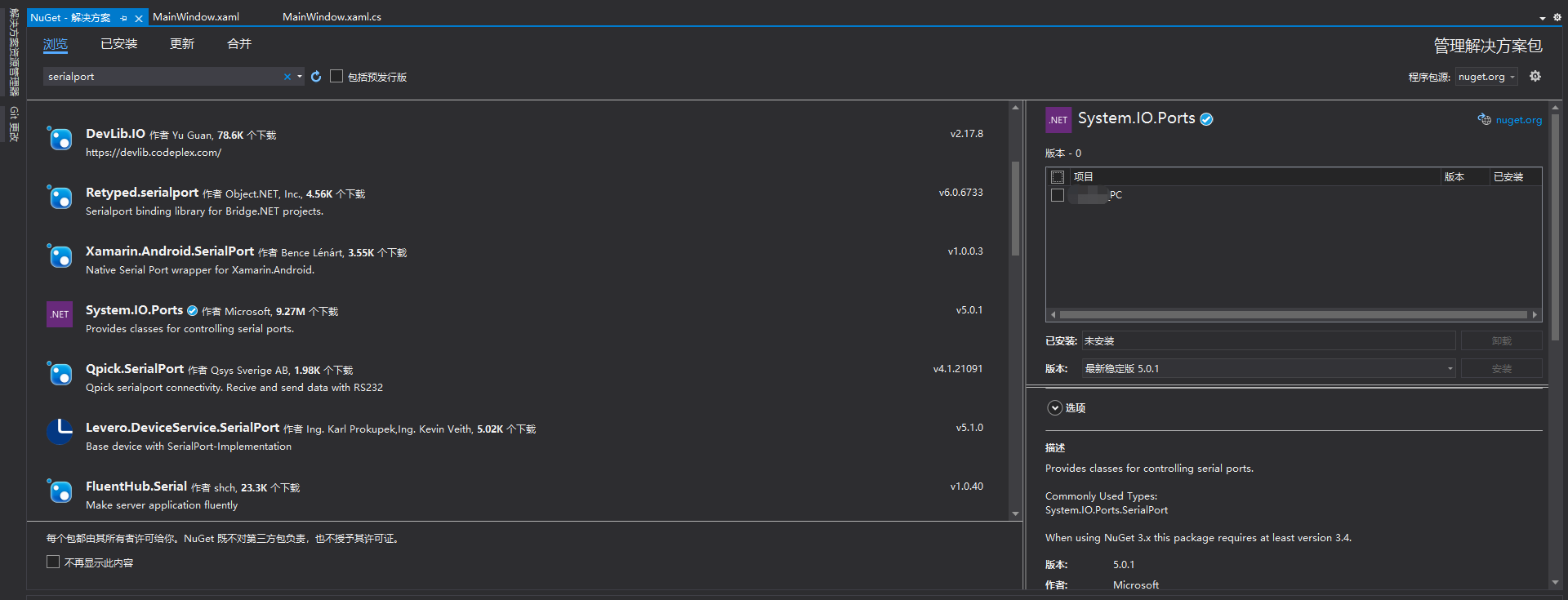
Task: Switch to the Browse tab
Action: [56, 44]
